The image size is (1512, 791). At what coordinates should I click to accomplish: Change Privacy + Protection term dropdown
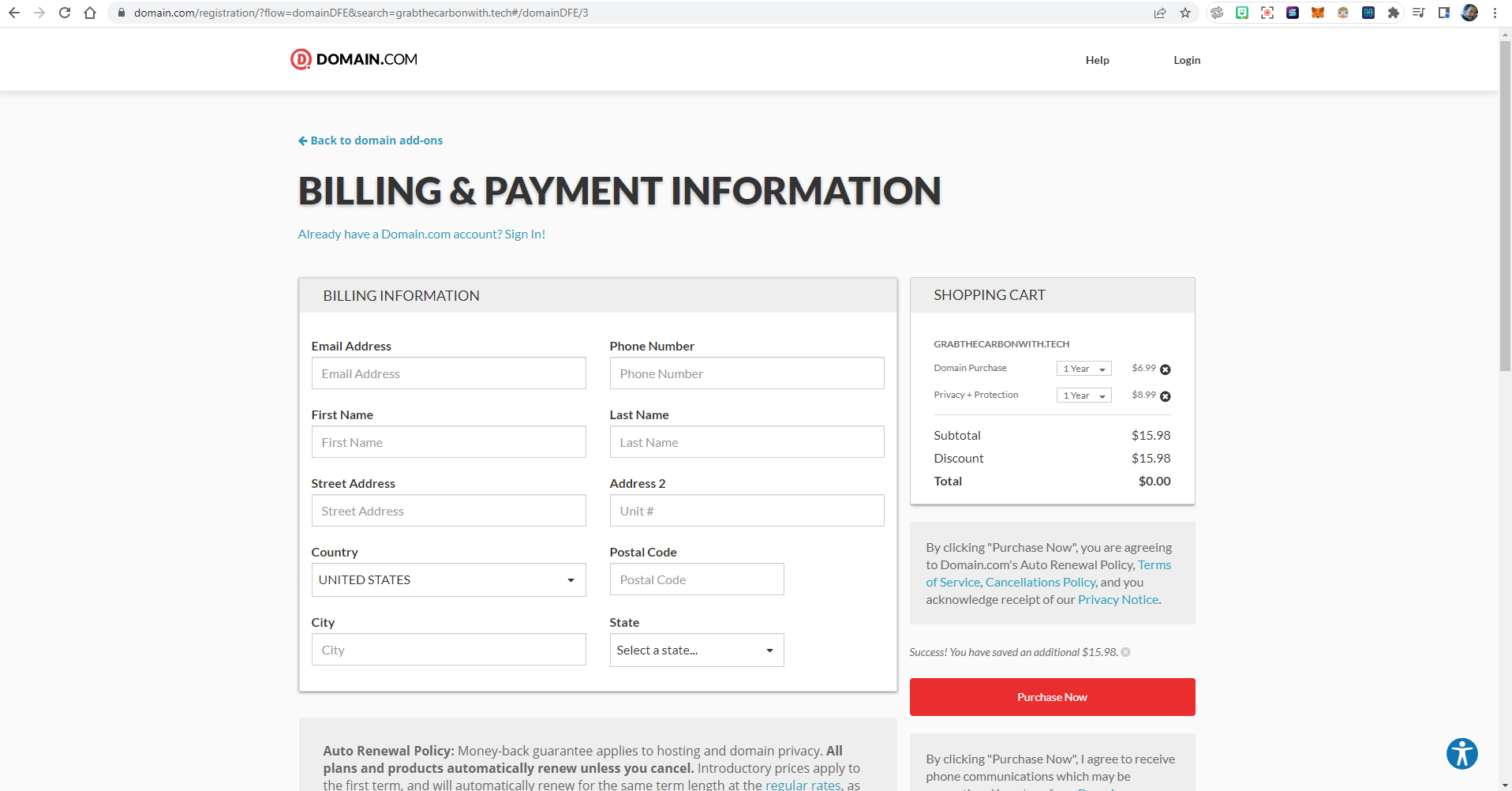click(1084, 395)
